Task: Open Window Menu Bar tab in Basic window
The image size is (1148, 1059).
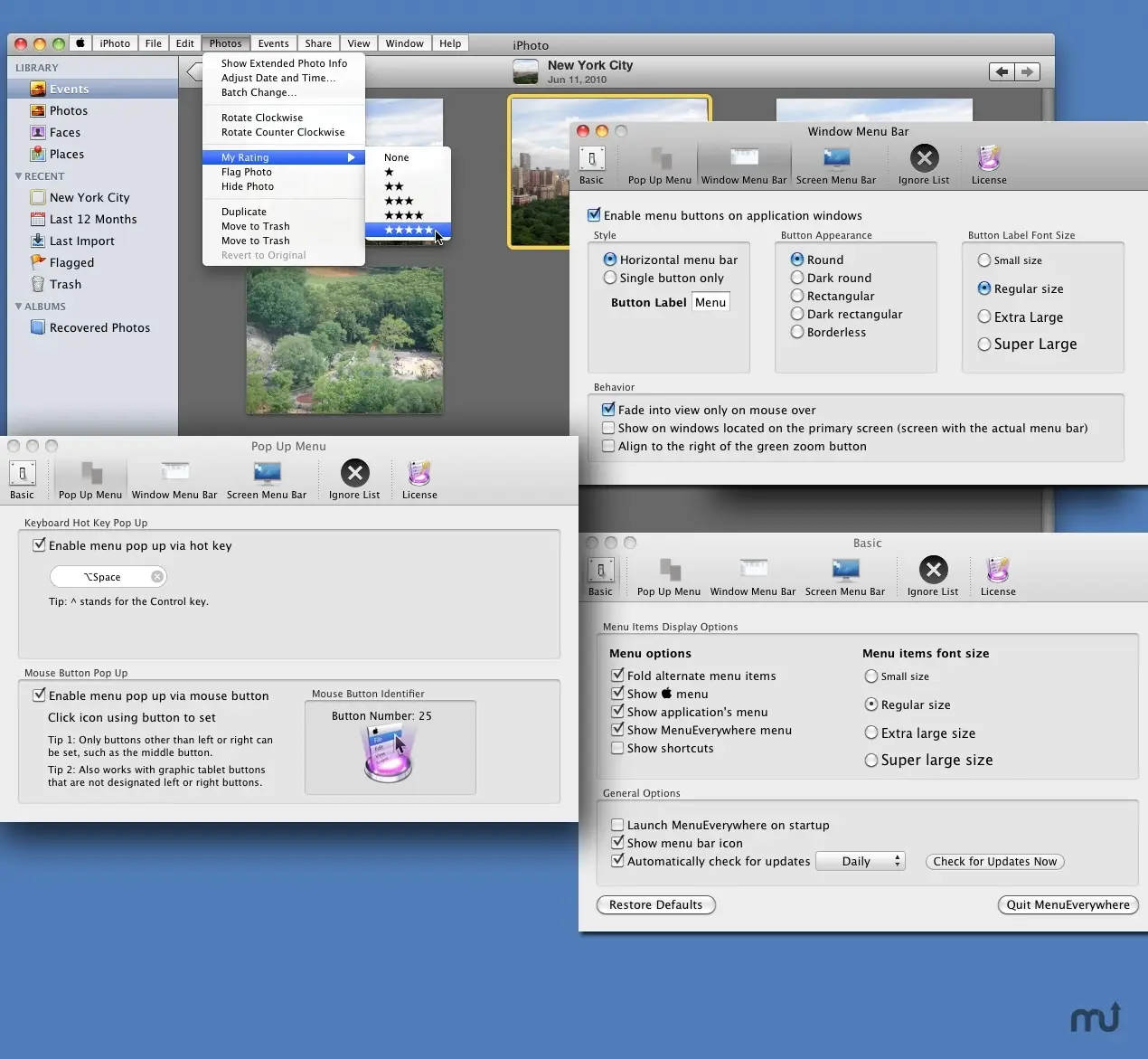Action: click(x=753, y=577)
